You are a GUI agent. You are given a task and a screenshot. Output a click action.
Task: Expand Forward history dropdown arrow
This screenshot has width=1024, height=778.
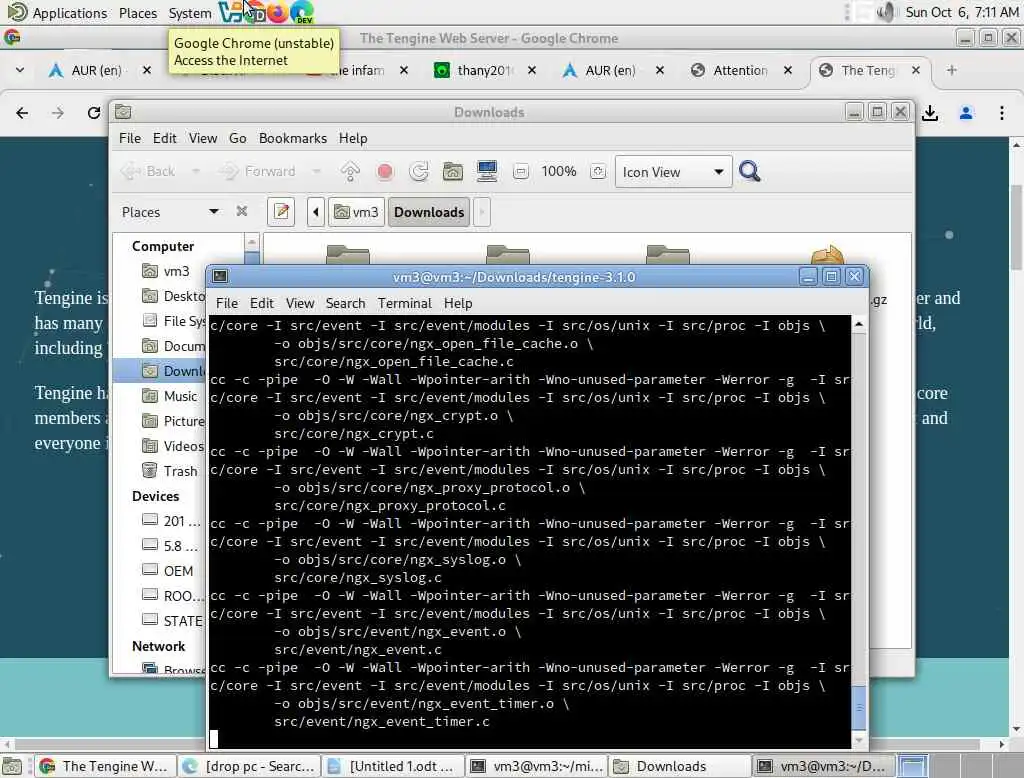tap(316, 172)
